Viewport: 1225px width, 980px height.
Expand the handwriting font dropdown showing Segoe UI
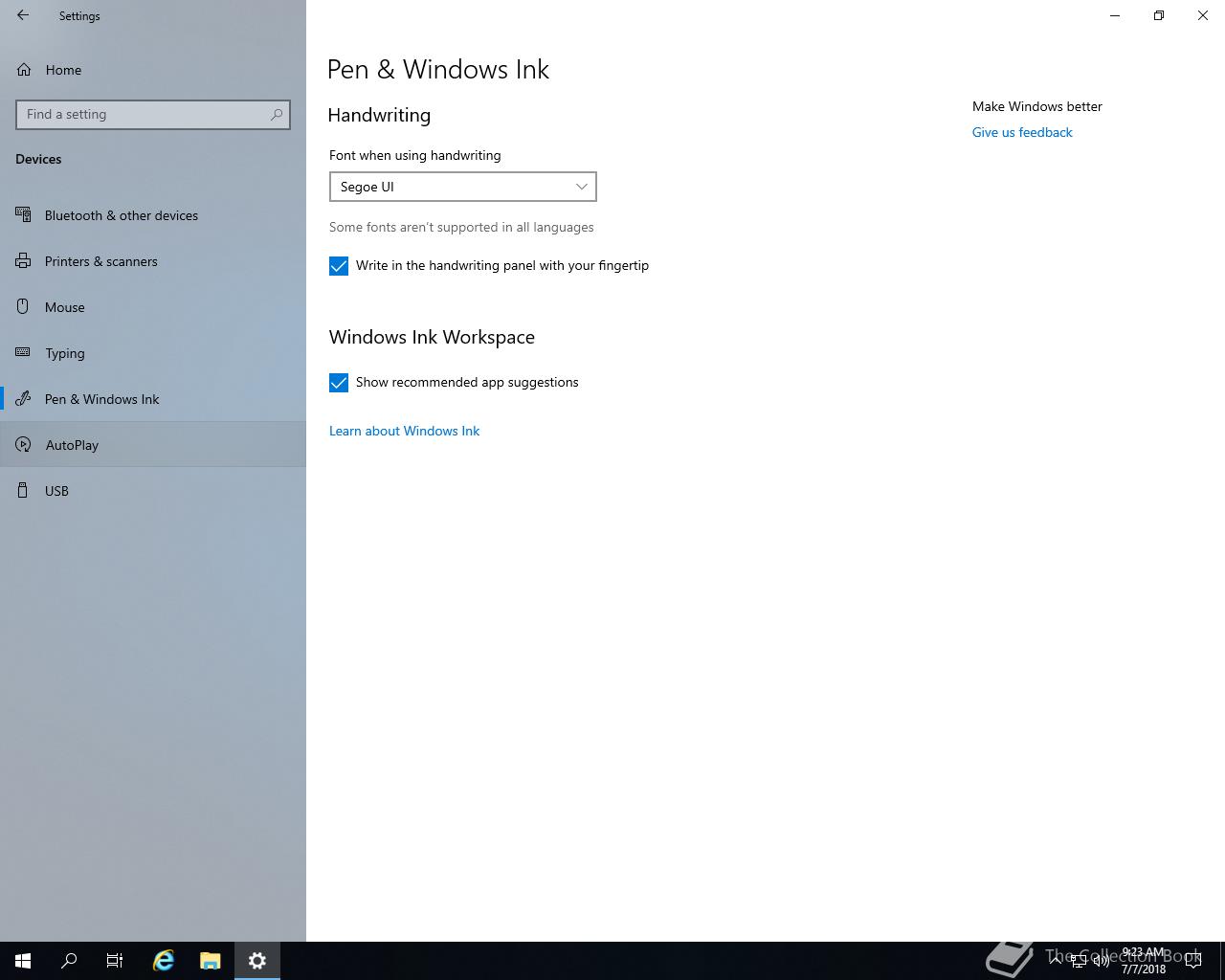pos(463,187)
